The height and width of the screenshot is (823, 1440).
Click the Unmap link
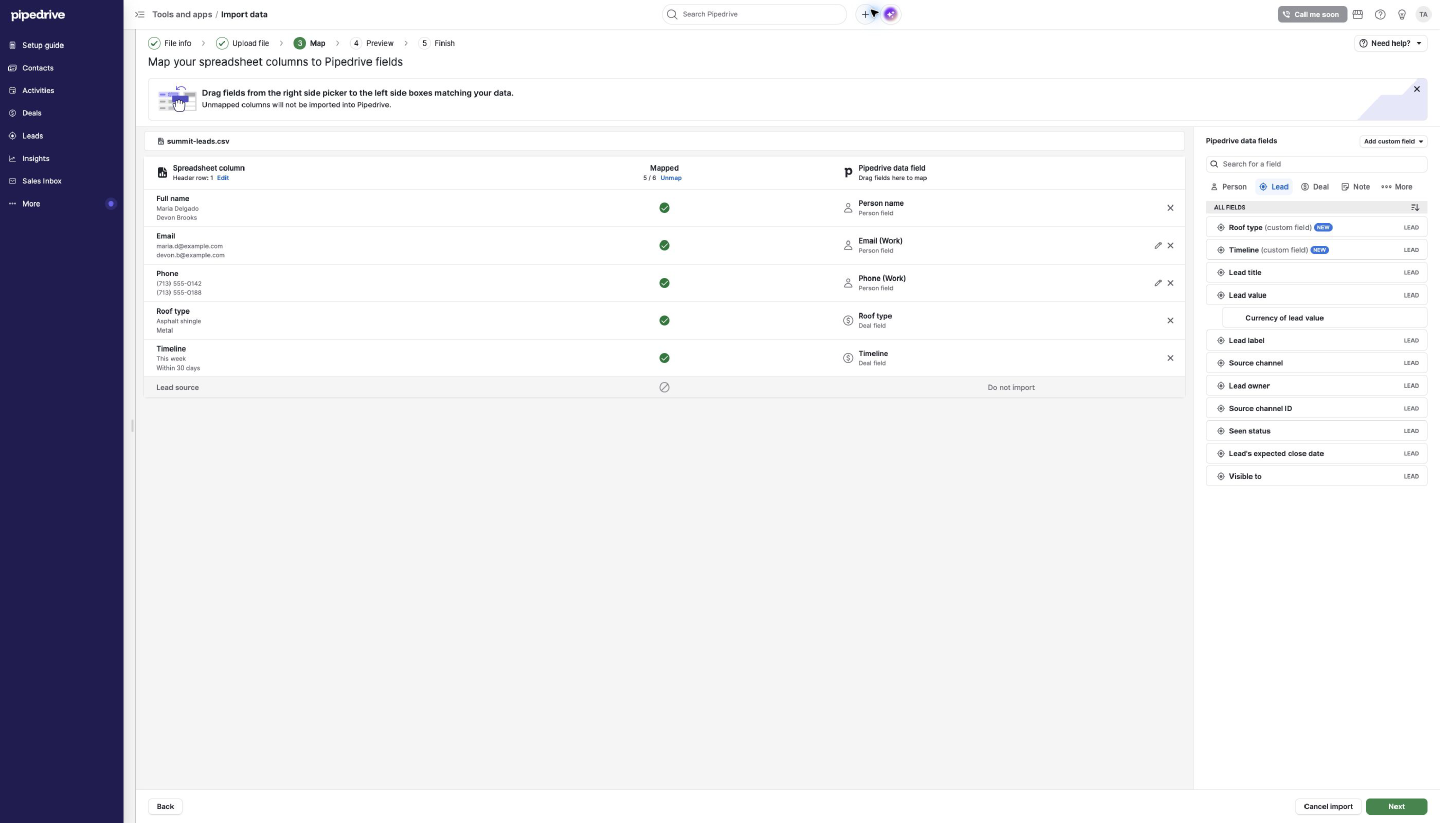tap(671, 178)
